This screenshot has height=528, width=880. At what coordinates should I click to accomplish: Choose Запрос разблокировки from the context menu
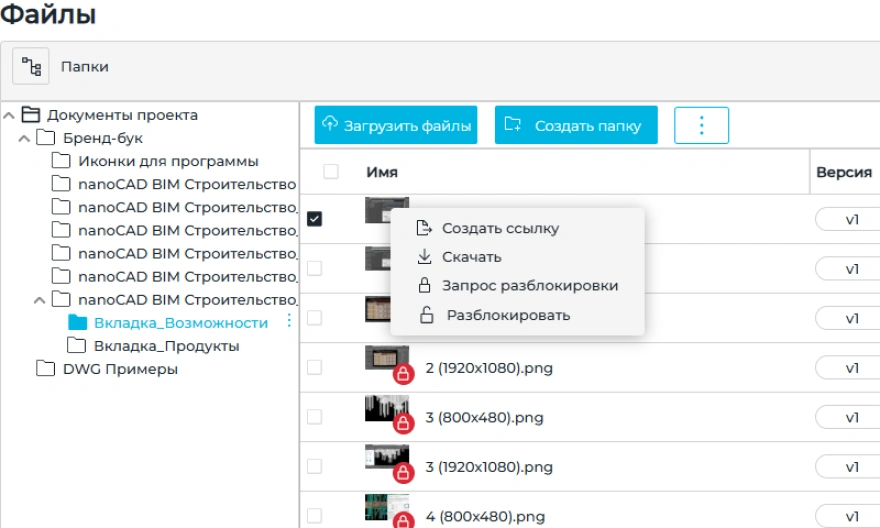coord(529,286)
